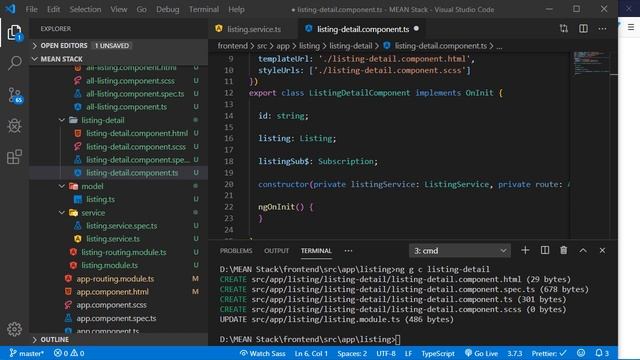This screenshot has width=640, height=360.
Task: Open the Debug menu
Action: click(167, 9)
